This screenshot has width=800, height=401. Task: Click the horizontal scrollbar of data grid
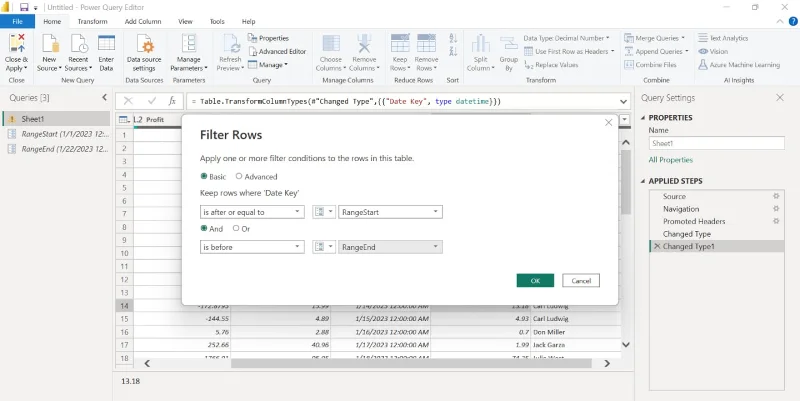(411, 364)
